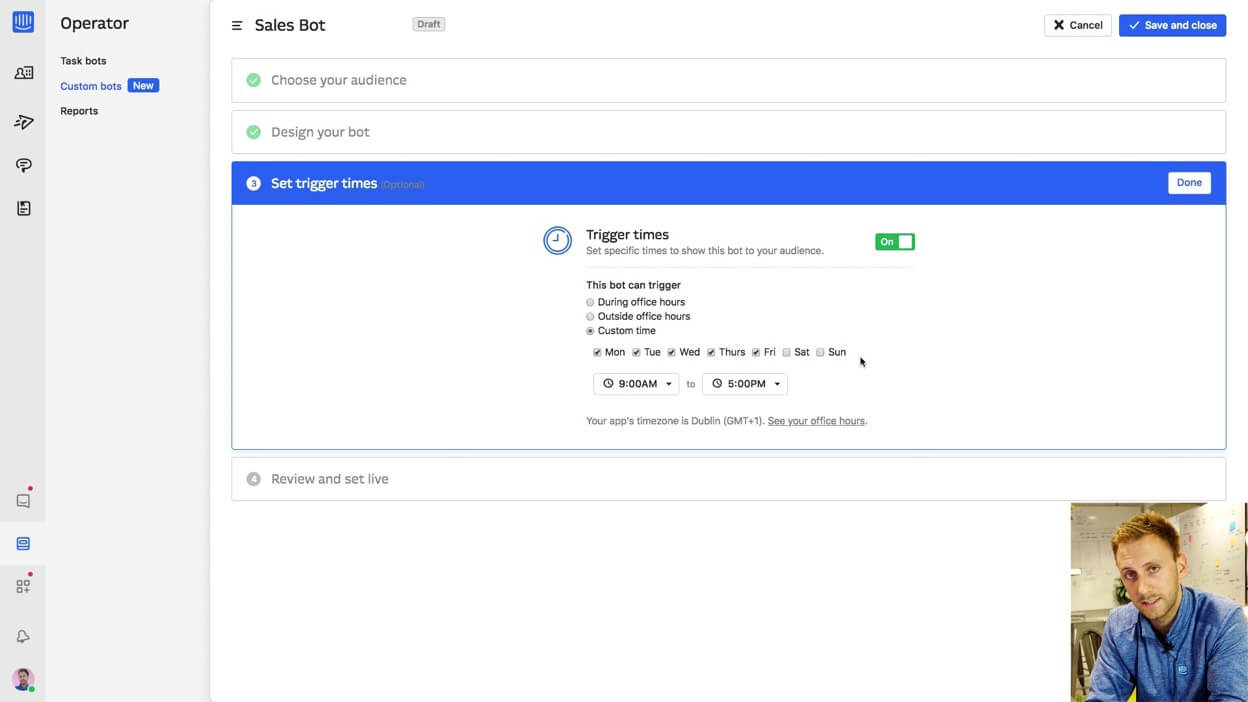The width and height of the screenshot is (1248, 702).
Task: Click the Save and close button
Action: tap(1172, 25)
